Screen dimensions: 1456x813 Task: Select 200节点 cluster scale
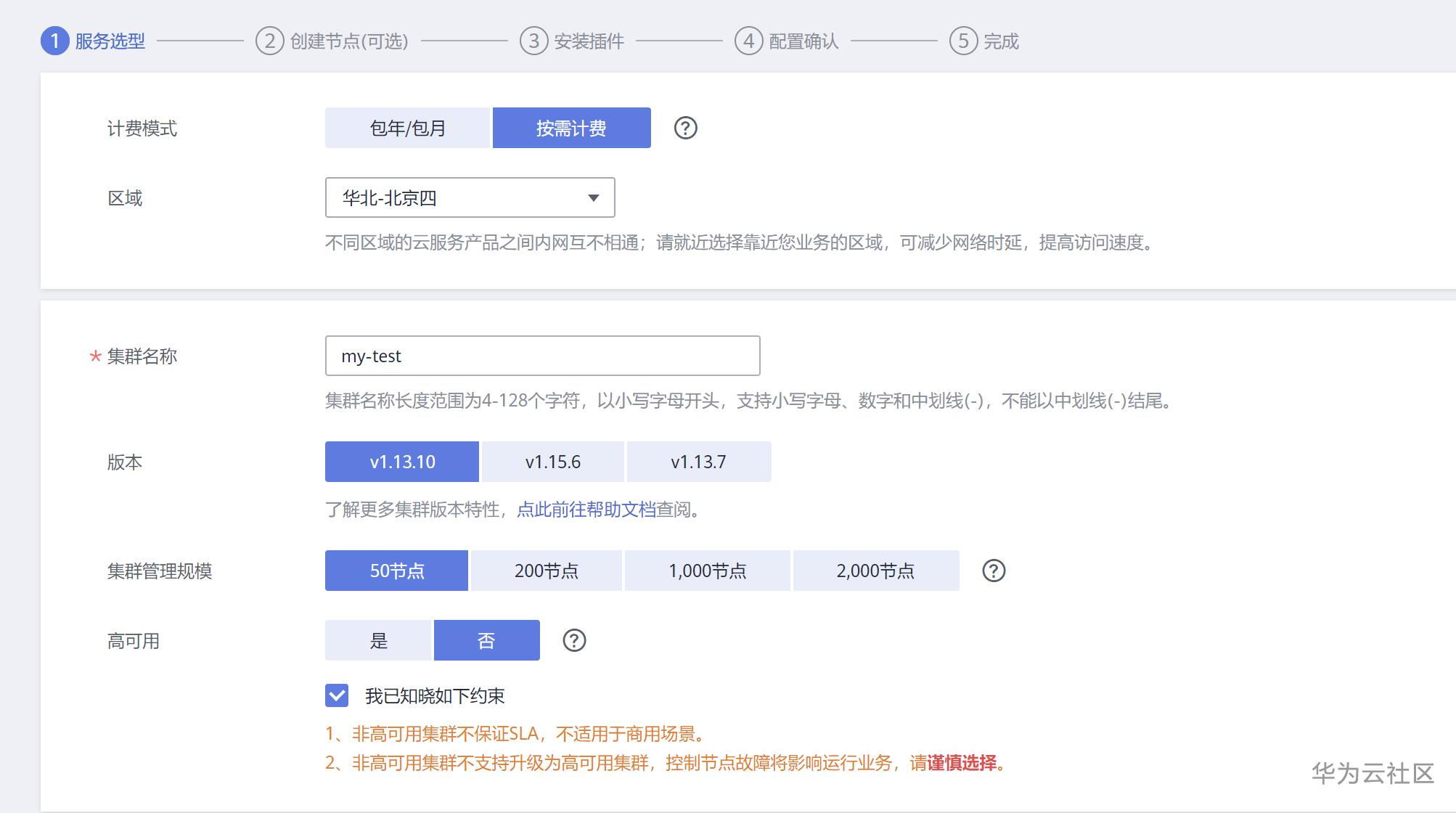(x=546, y=571)
